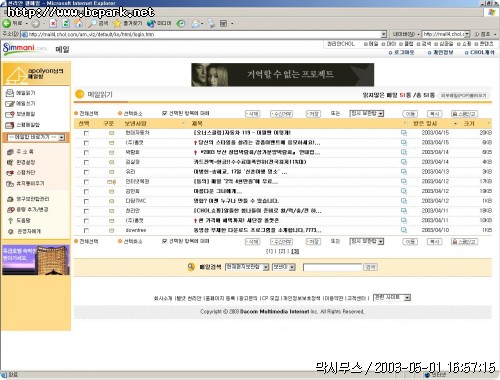Open 용량 추가/변경 in the sidebar

[32, 210]
